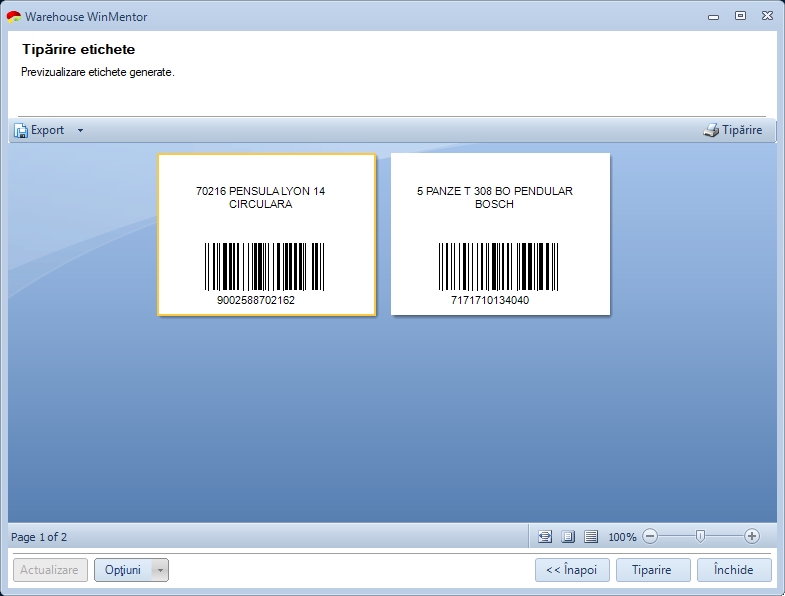This screenshot has height=596, width=785.
Task: Click the Export disk icon
Action: click(21, 130)
